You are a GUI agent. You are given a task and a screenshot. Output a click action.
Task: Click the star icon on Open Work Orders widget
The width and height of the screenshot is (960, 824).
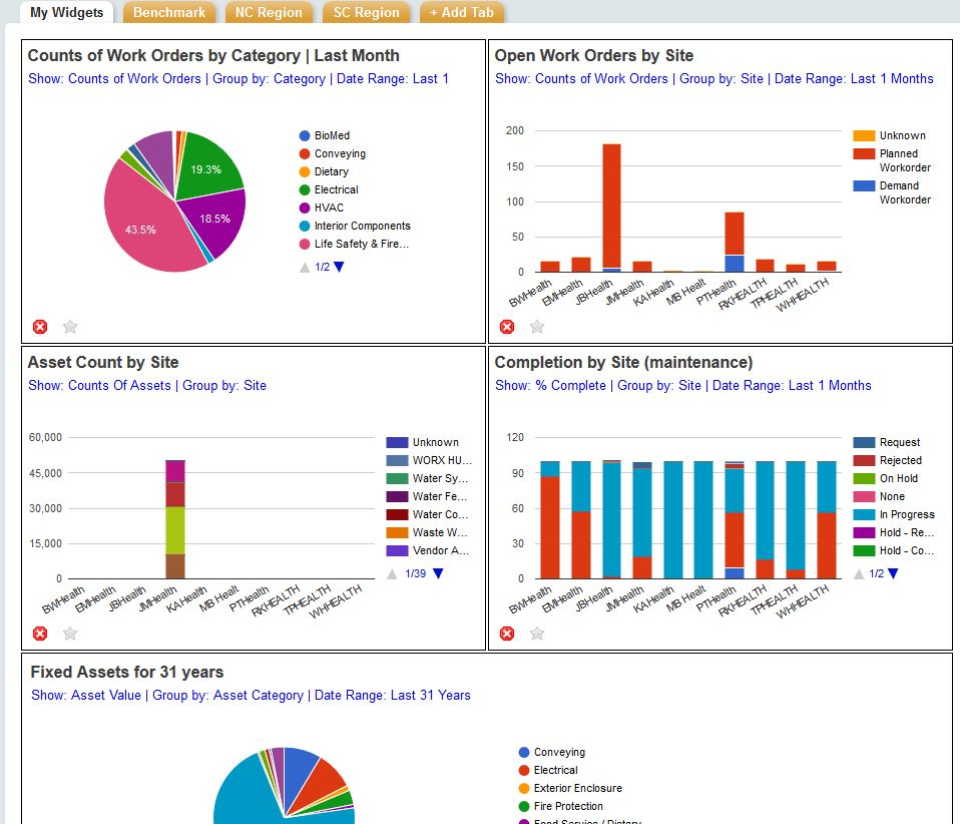click(x=537, y=326)
